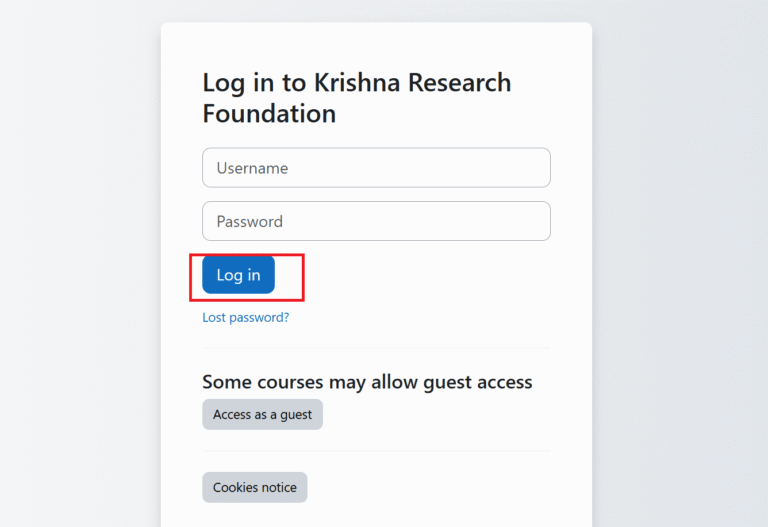Enter the site as a guest

[x=262, y=414]
